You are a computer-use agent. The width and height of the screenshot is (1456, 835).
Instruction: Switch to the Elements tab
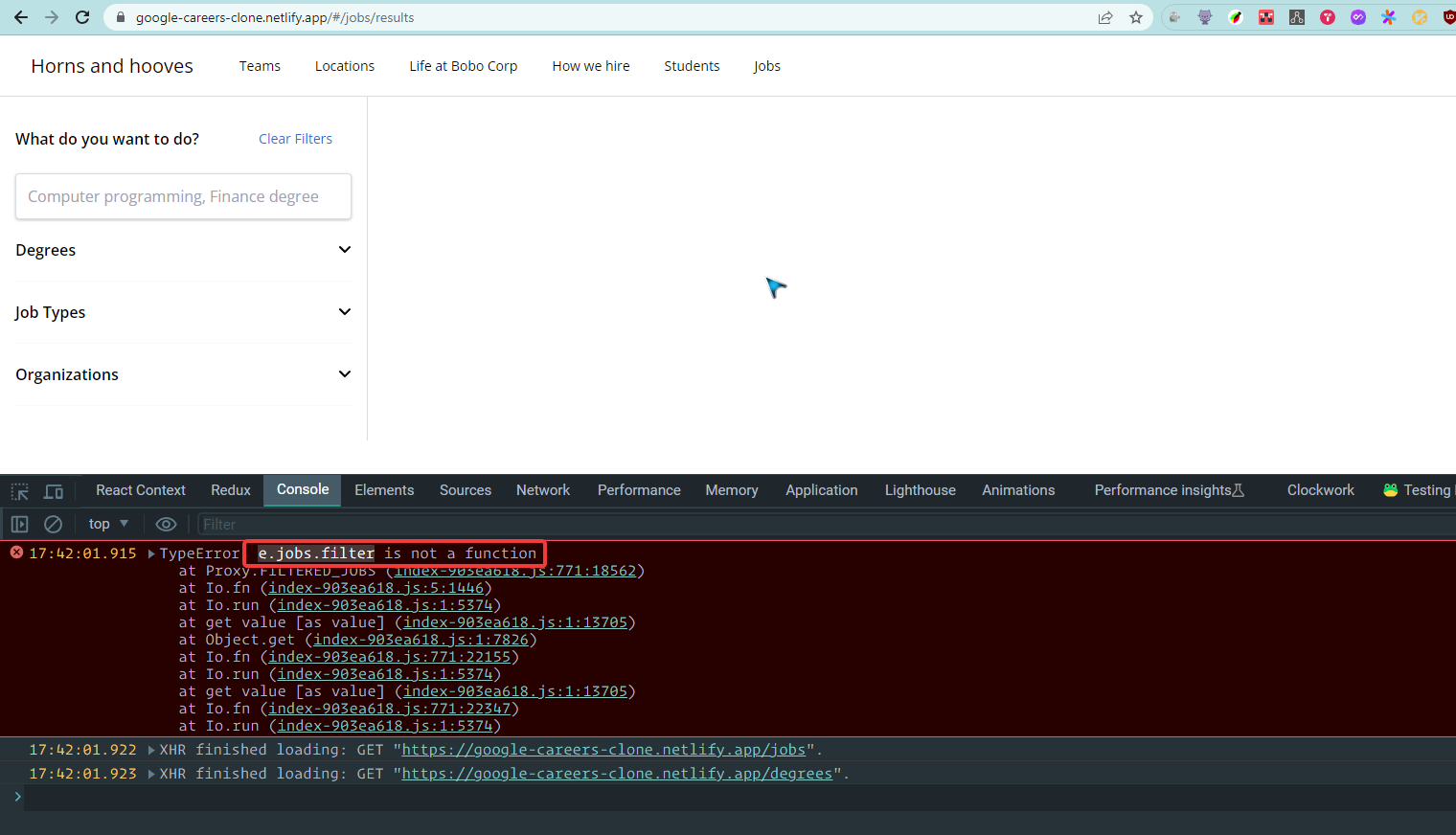[x=384, y=490]
